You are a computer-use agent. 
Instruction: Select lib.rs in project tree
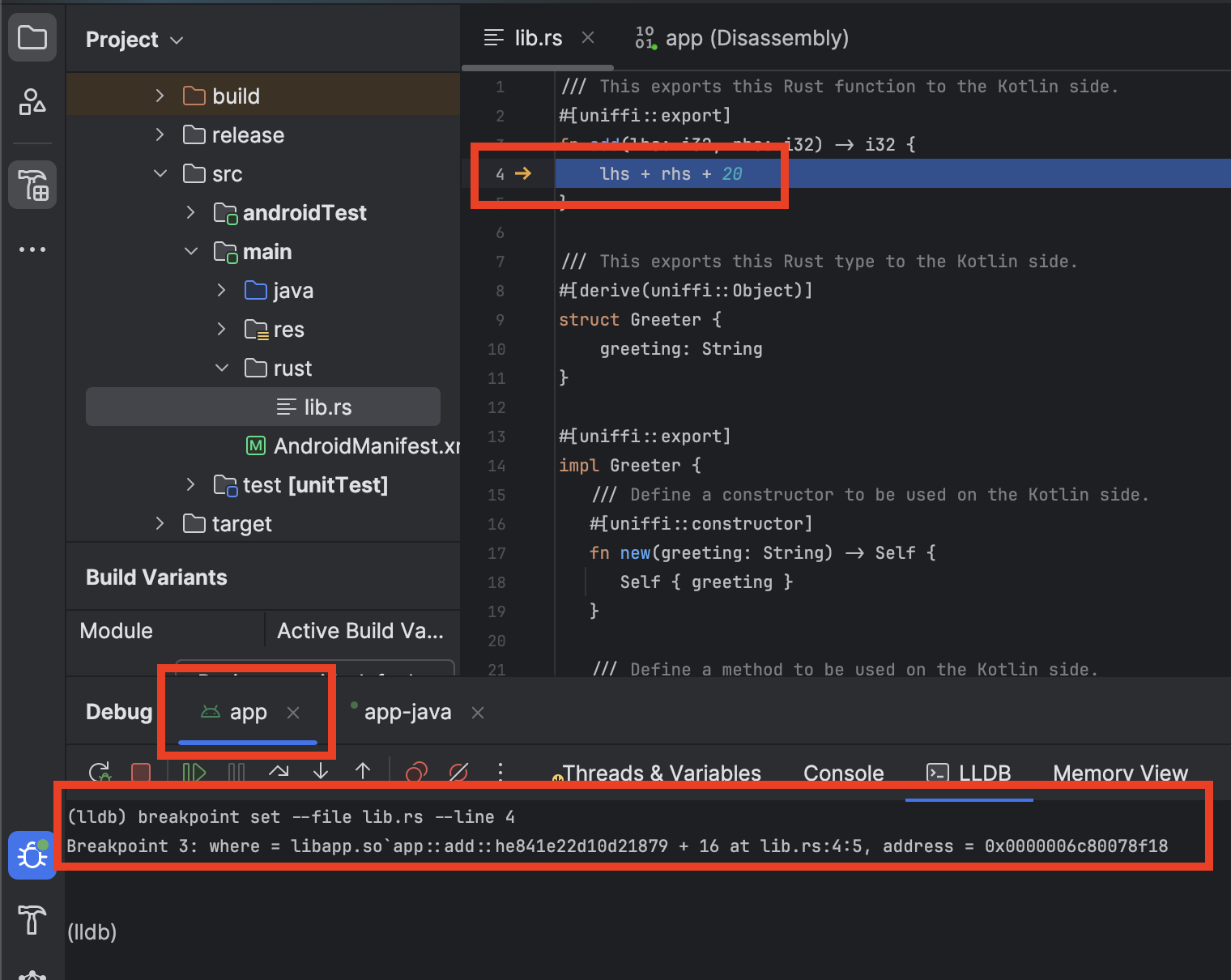[x=263, y=407]
